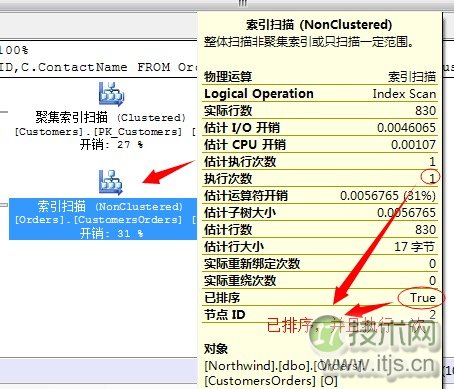Click the 开销: 27 % cost label
The image size is (454, 389).
[111, 145]
